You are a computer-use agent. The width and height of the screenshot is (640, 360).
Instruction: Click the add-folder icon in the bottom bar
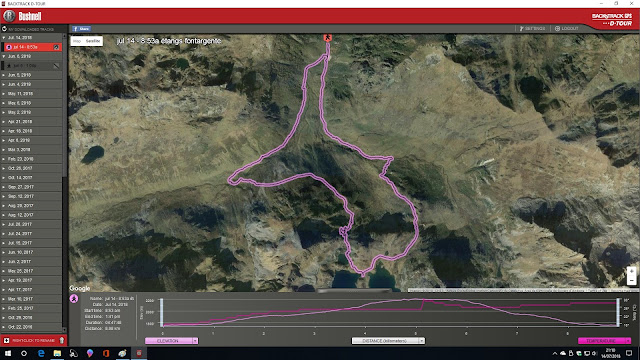click(6, 340)
